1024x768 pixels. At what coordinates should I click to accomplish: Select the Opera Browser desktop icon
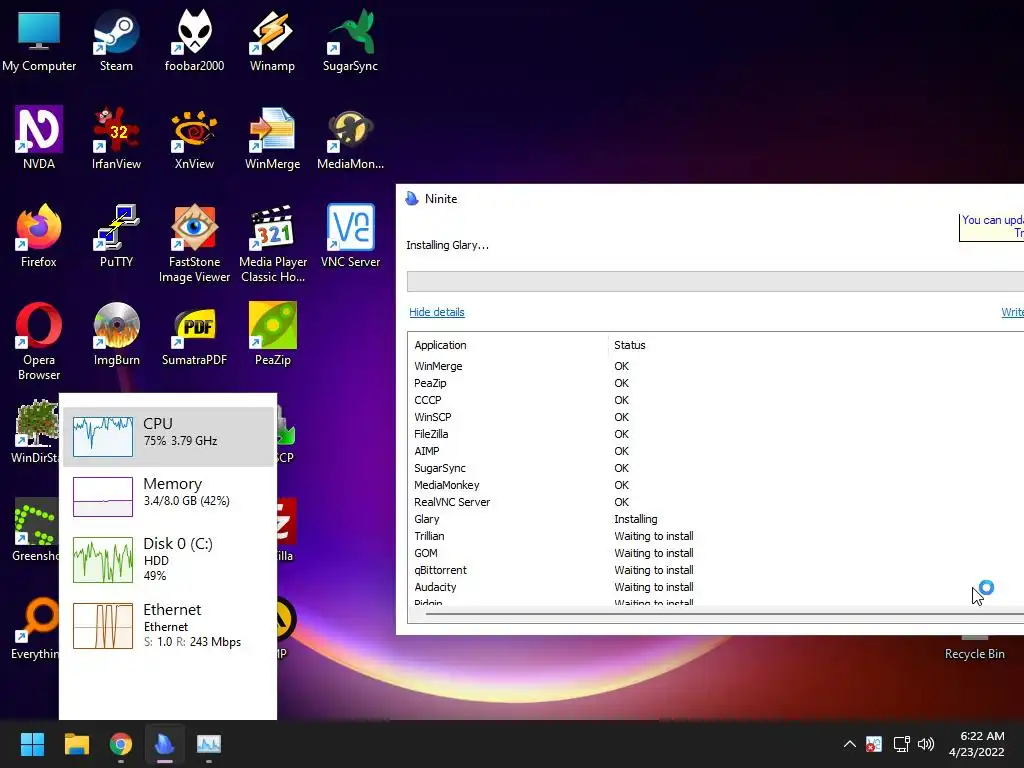pyautogui.click(x=39, y=342)
